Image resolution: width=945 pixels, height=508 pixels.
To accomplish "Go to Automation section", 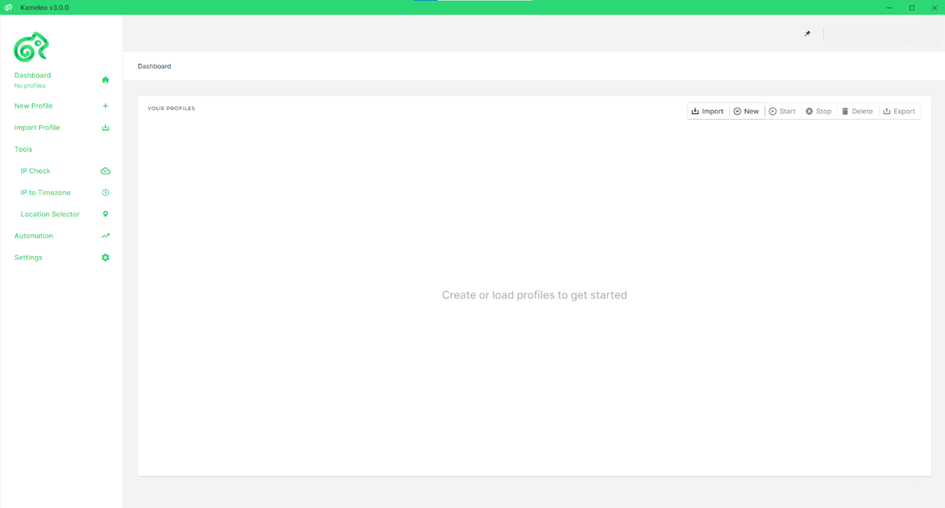I will (x=34, y=236).
